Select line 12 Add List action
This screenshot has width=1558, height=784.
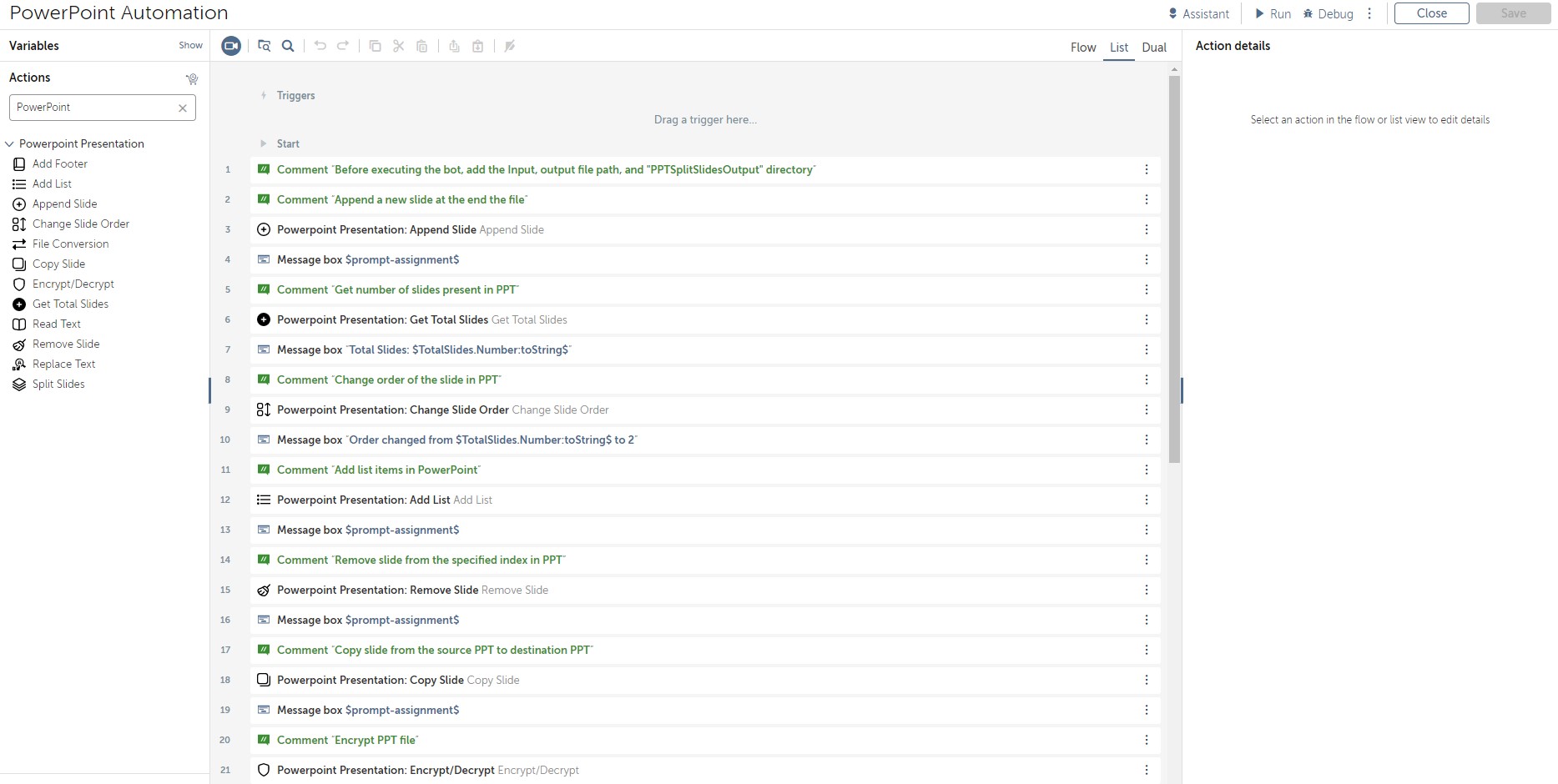705,500
